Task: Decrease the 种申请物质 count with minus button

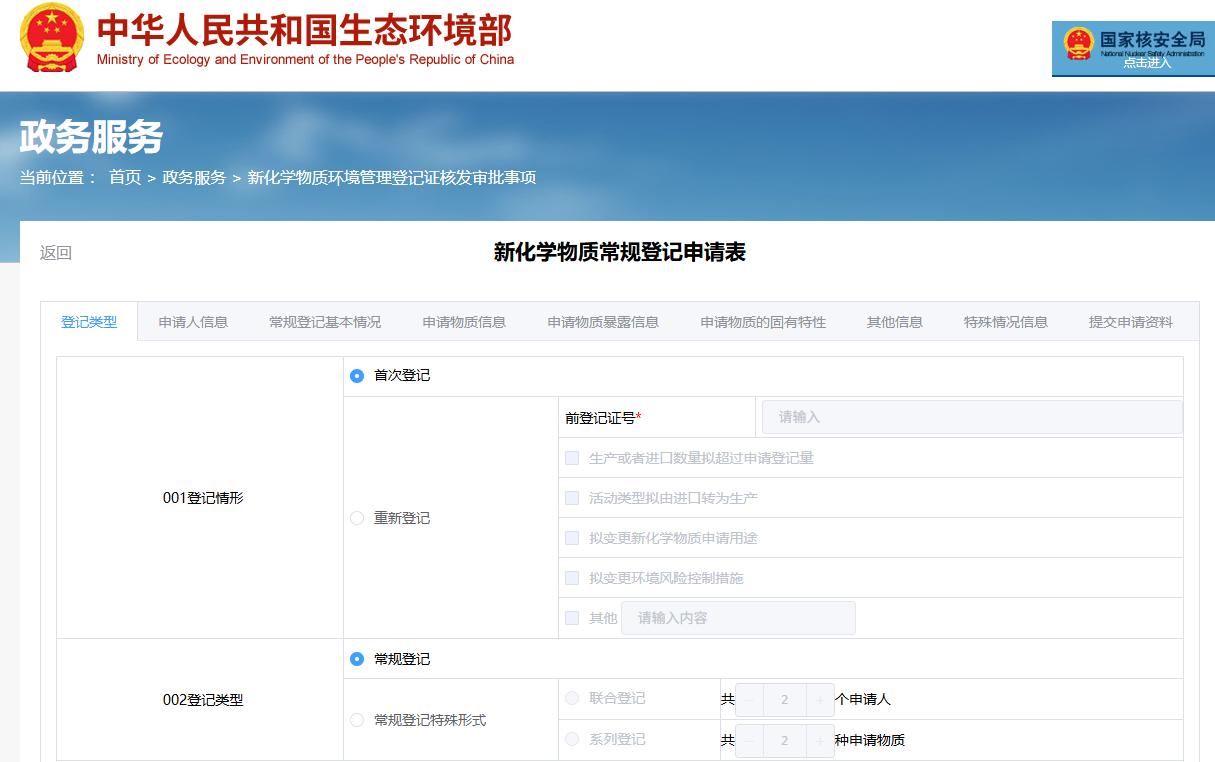Action: pyautogui.click(x=749, y=740)
